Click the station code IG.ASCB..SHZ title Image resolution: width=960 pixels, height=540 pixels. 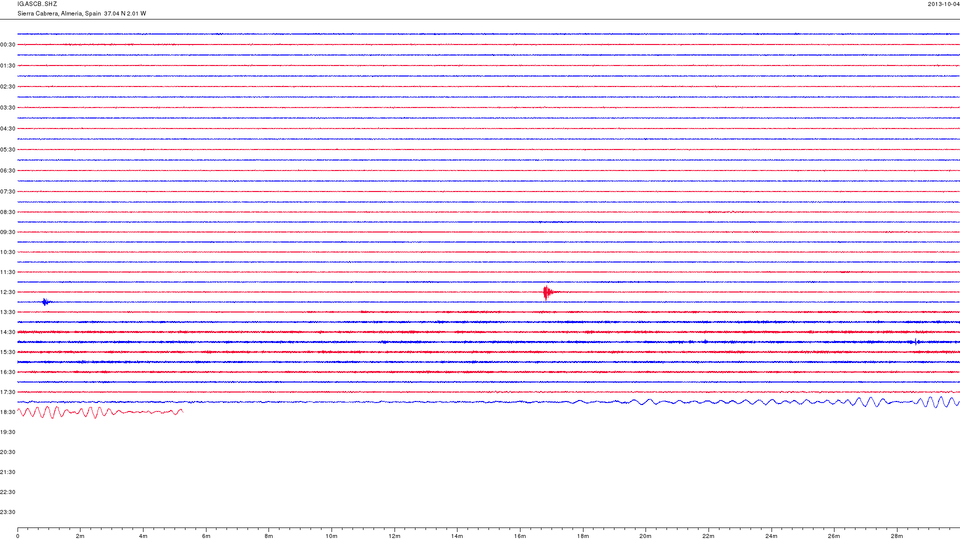pyautogui.click(x=37, y=4)
